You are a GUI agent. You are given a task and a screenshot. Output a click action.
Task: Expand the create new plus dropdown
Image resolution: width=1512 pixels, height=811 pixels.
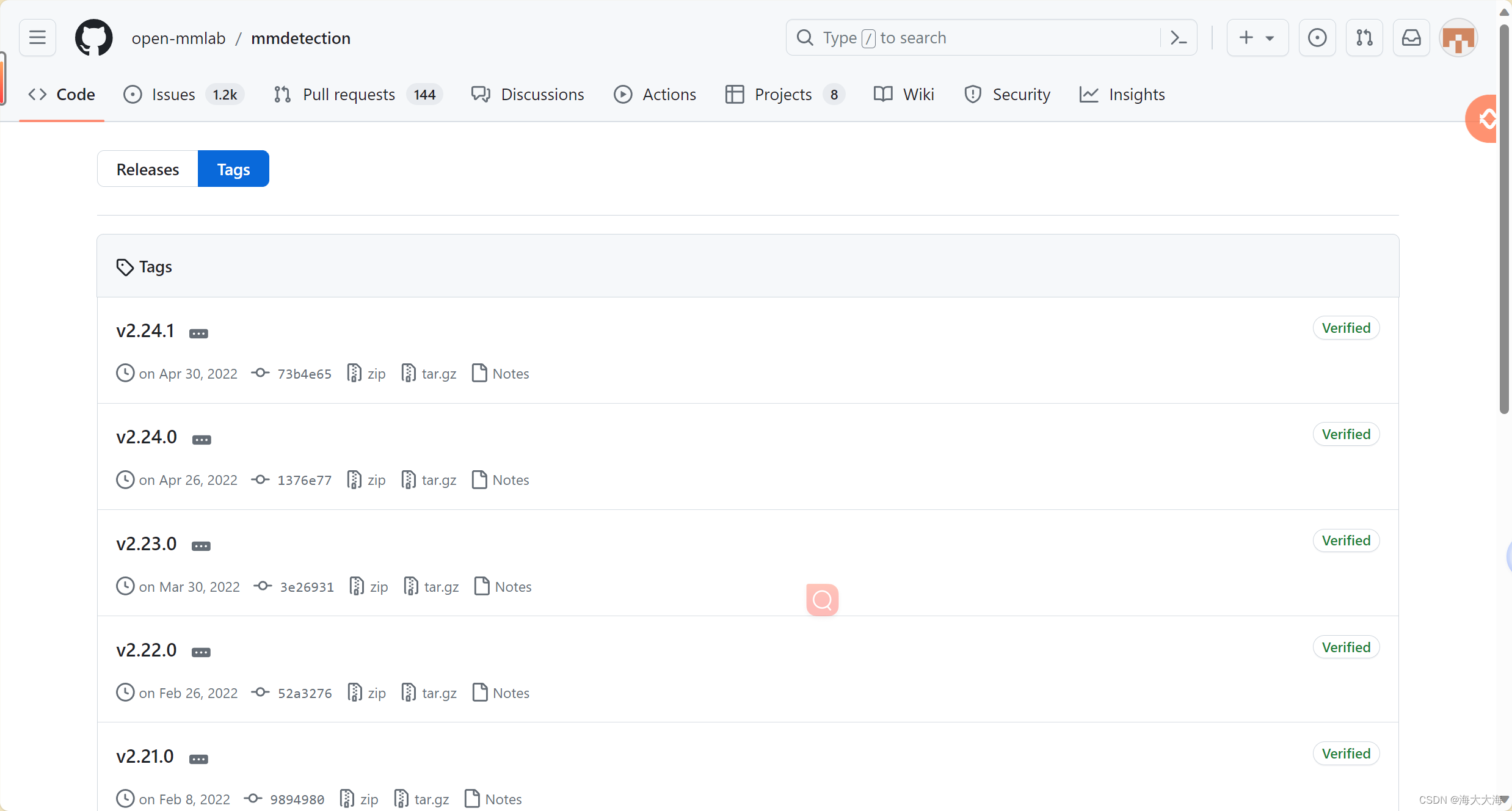coord(1257,38)
